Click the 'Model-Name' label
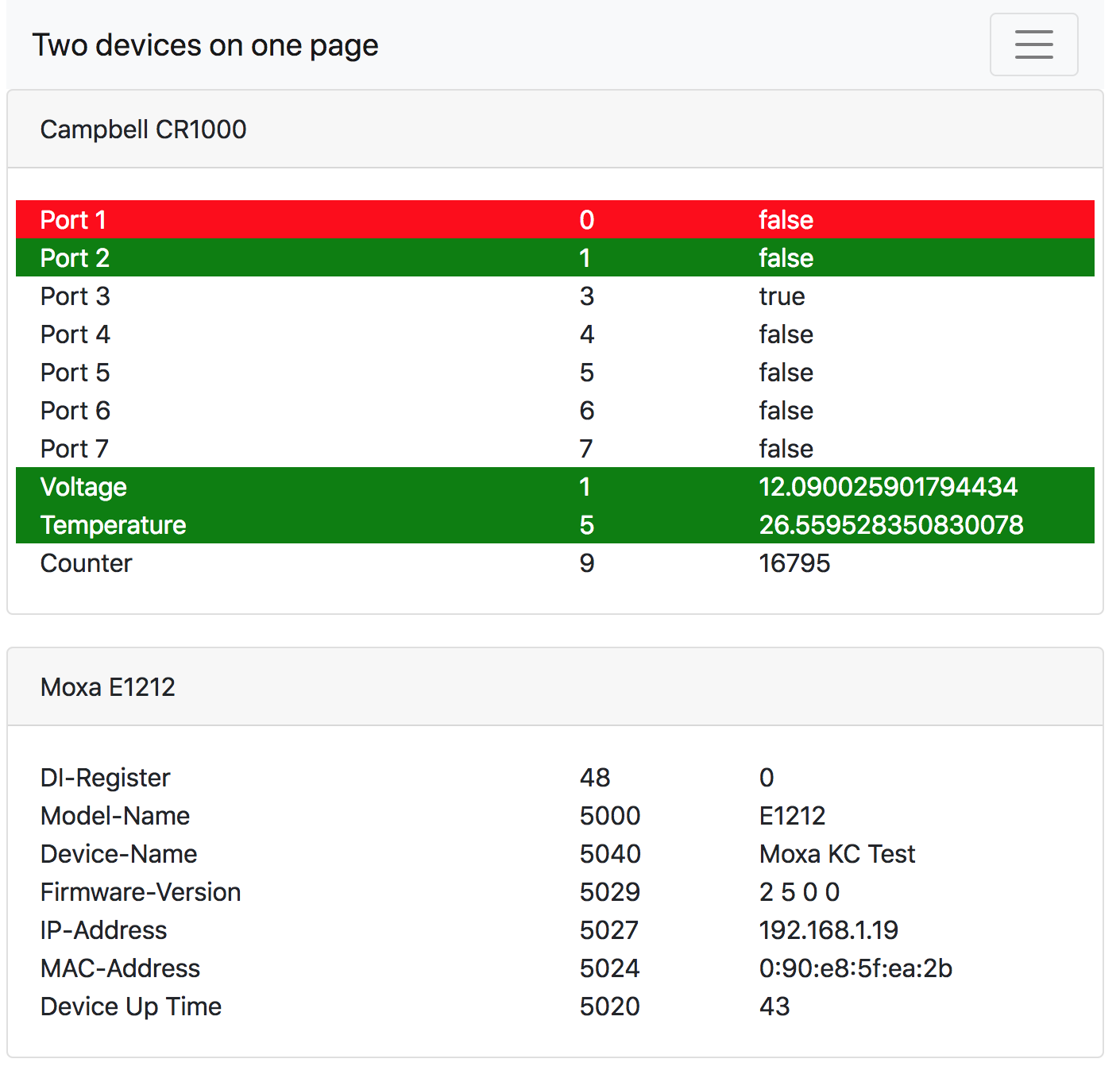Viewport: 1120px width, 1082px height. (x=115, y=816)
